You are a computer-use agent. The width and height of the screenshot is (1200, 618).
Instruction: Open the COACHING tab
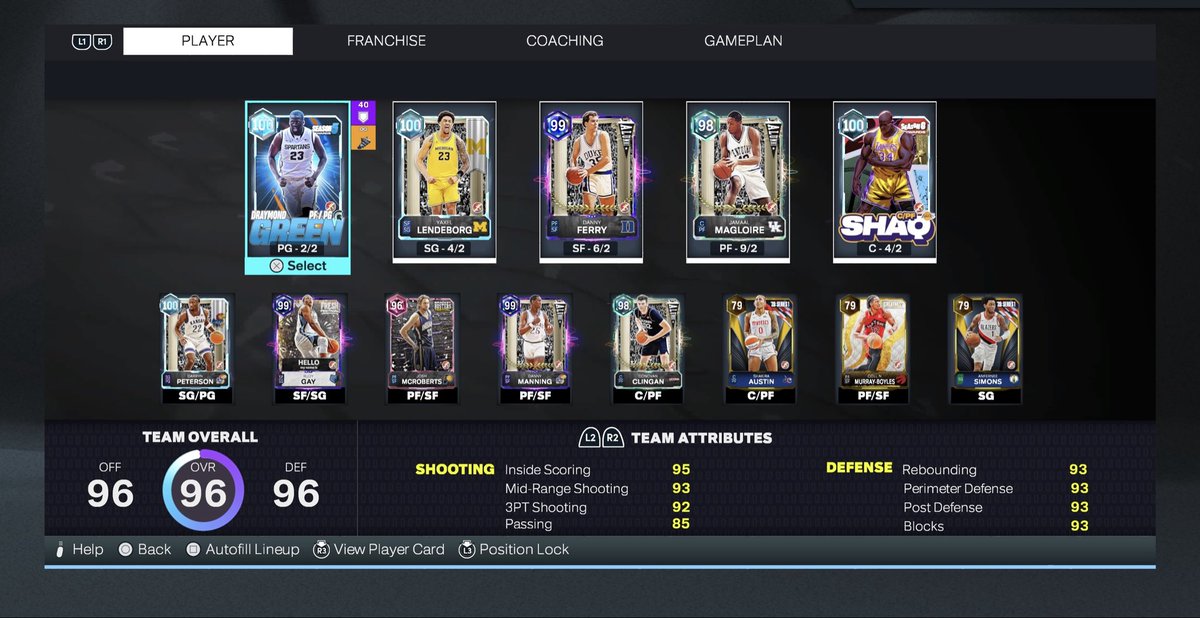pyautogui.click(x=565, y=41)
